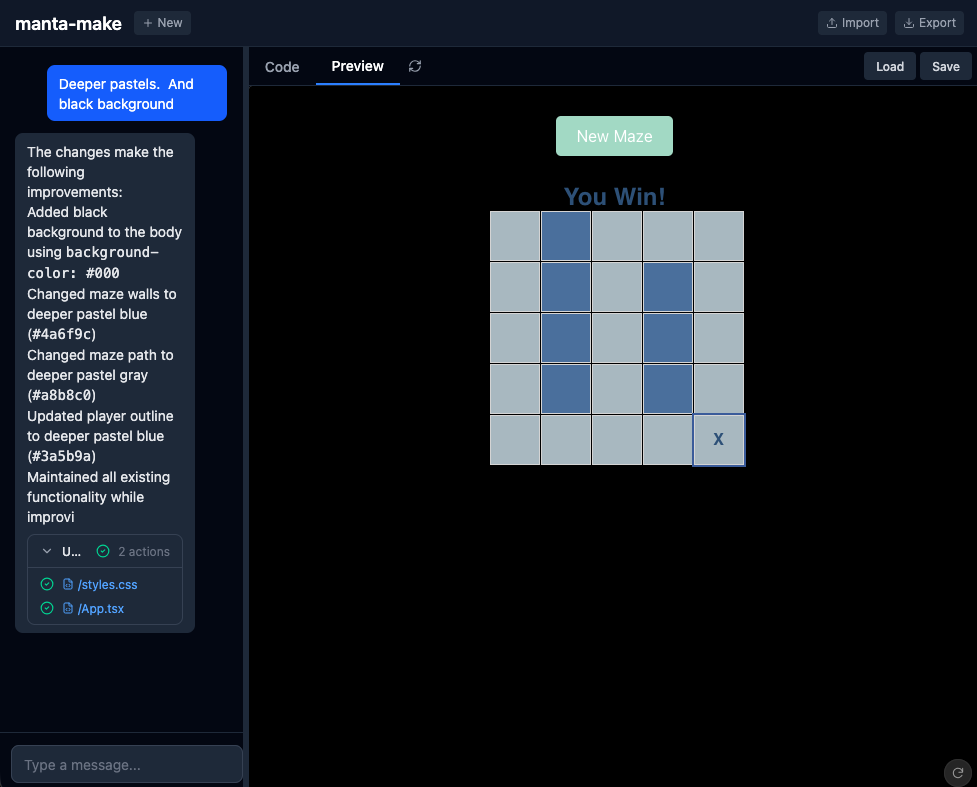Click the refresh icon beside the Preview tab
Image resolution: width=977 pixels, height=787 pixels.
tap(415, 66)
